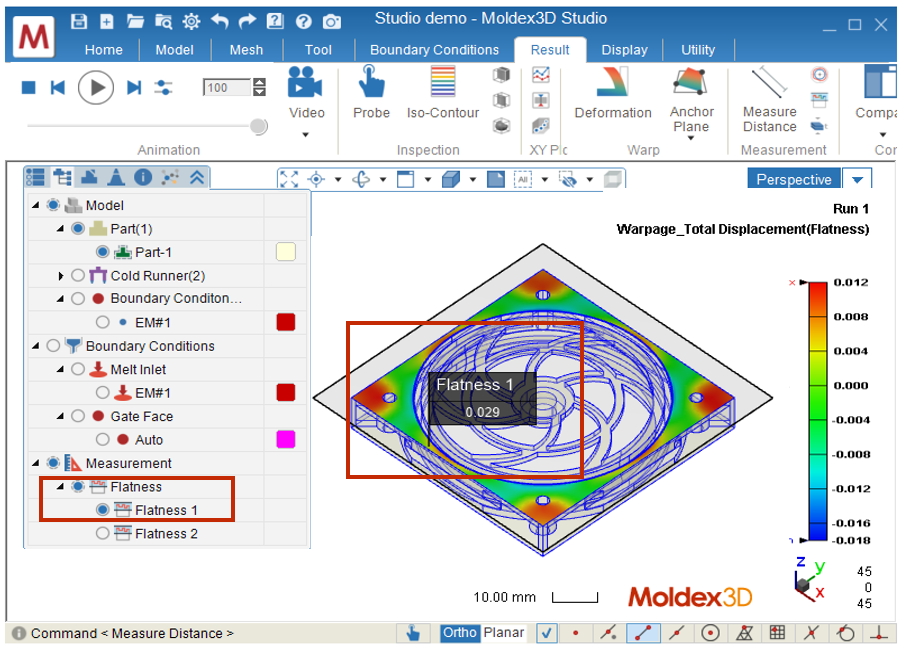The height and width of the screenshot is (651, 904).
Task: Click the hand pointer icon in status bar
Action: (x=413, y=633)
